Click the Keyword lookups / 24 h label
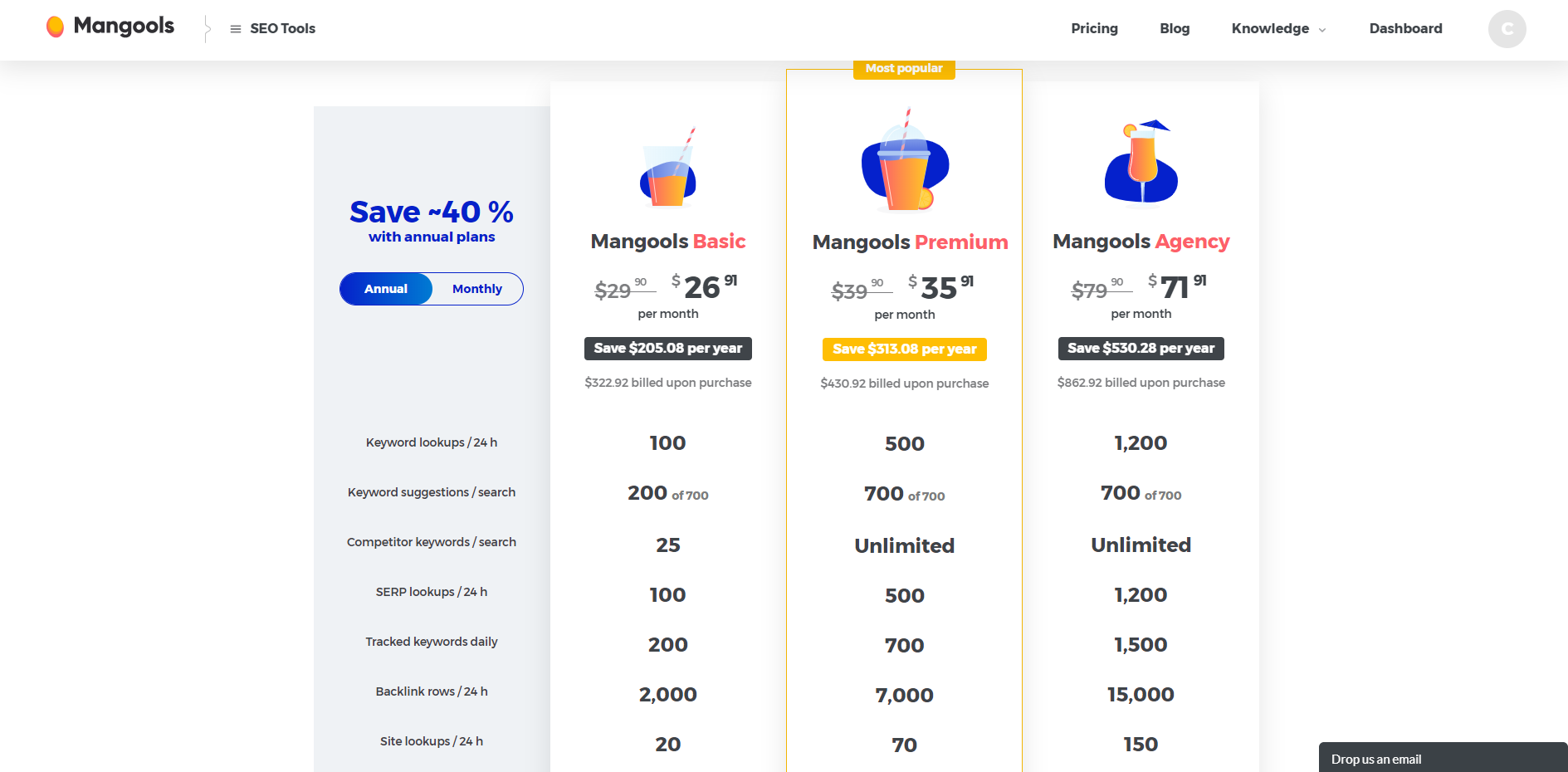This screenshot has height=772, width=1568. 432,442
